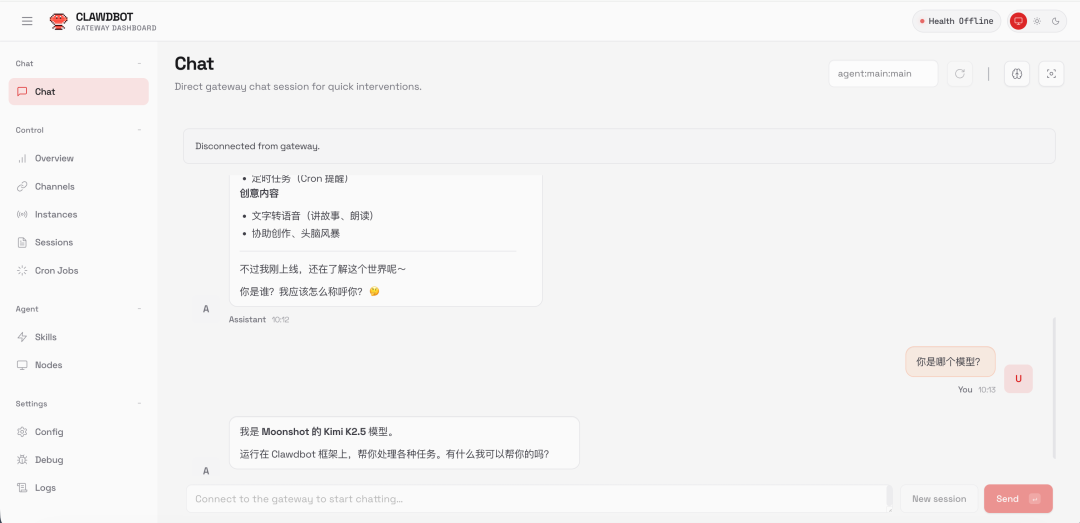Click the You 10:13 timestamp label
This screenshot has width=1080, height=523.
(977, 390)
